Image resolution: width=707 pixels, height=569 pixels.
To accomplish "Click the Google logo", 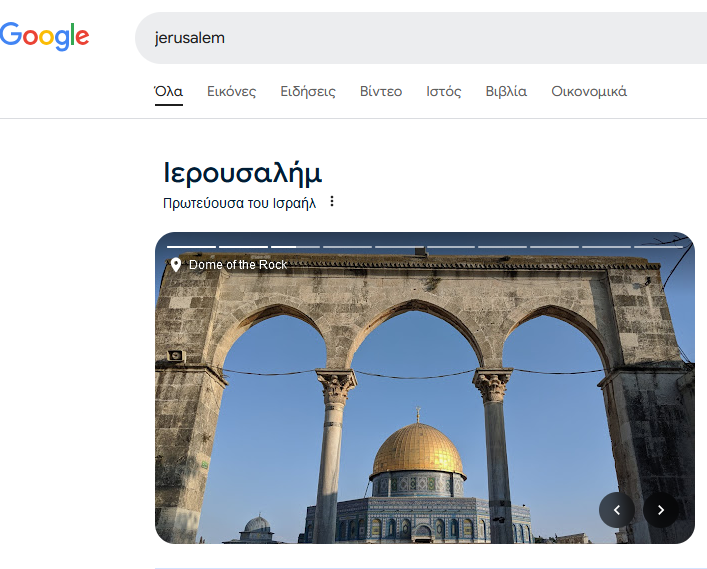I will 44,36.
